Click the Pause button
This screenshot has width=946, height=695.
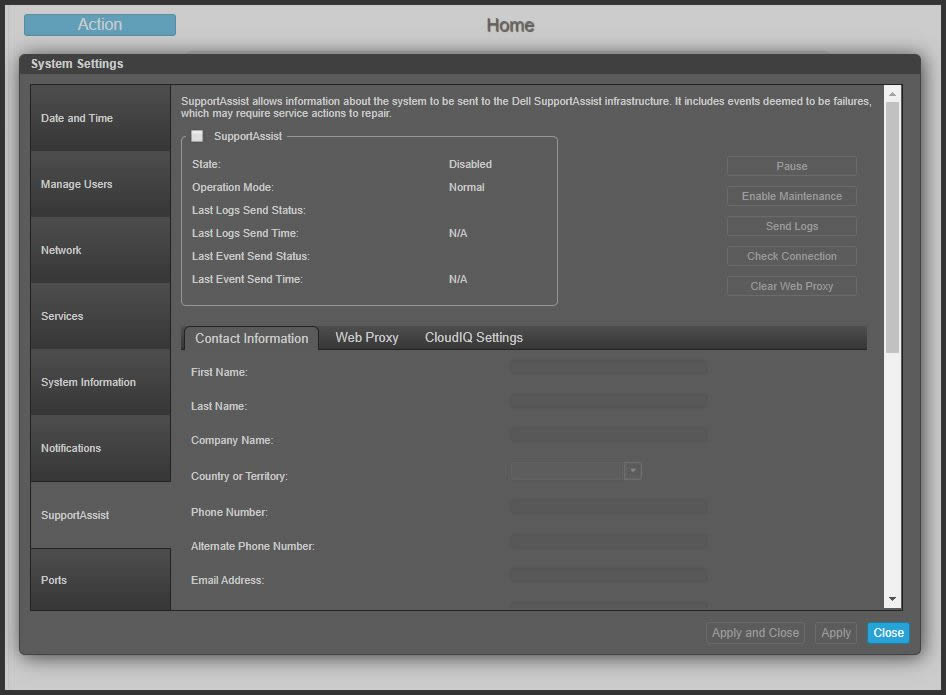point(792,166)
